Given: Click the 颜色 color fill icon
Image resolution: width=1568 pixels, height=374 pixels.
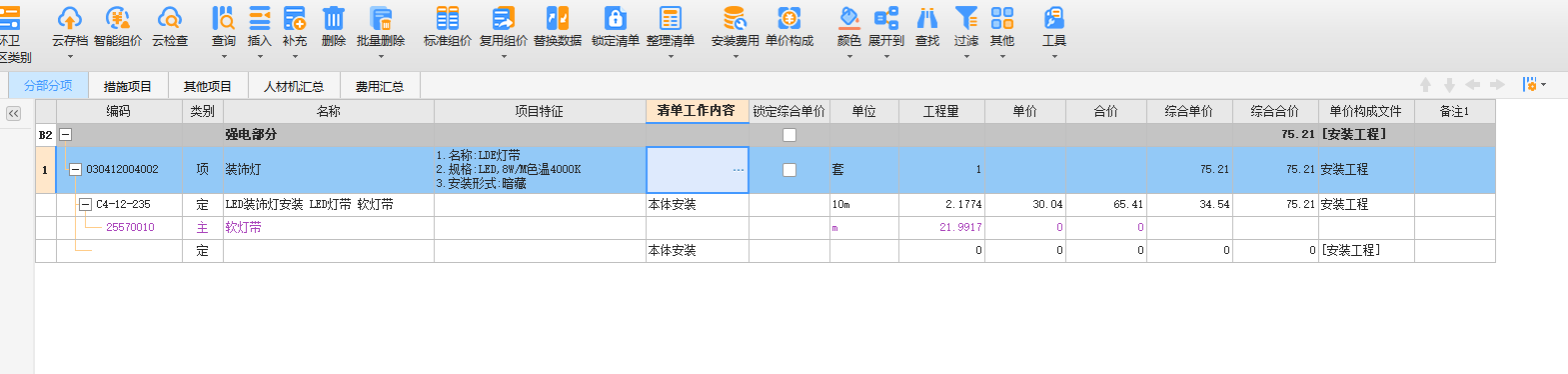Looking at the screenshot, I should (x=849, y=18).
